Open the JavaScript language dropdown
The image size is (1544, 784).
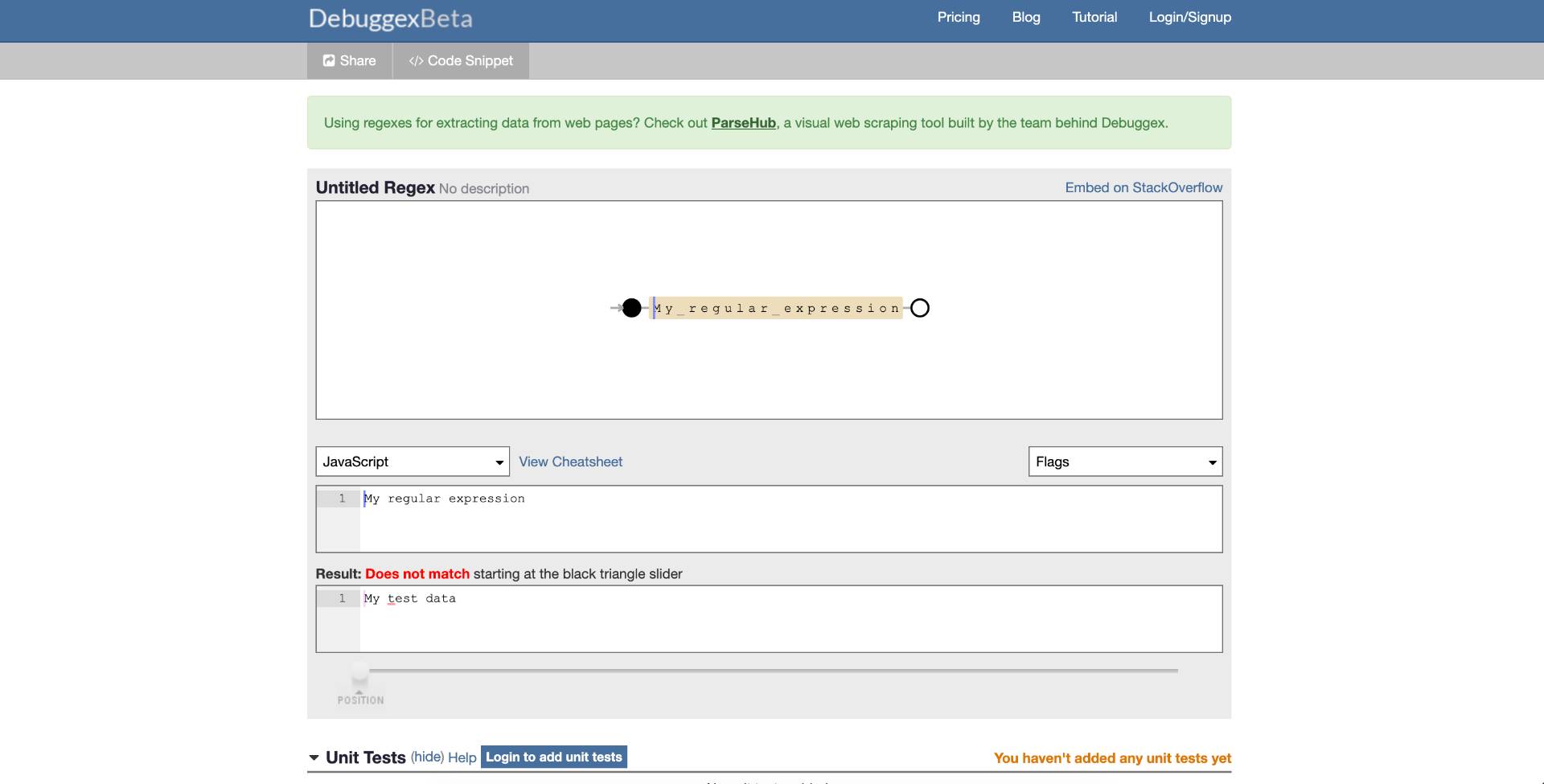[x=412, y=462]
